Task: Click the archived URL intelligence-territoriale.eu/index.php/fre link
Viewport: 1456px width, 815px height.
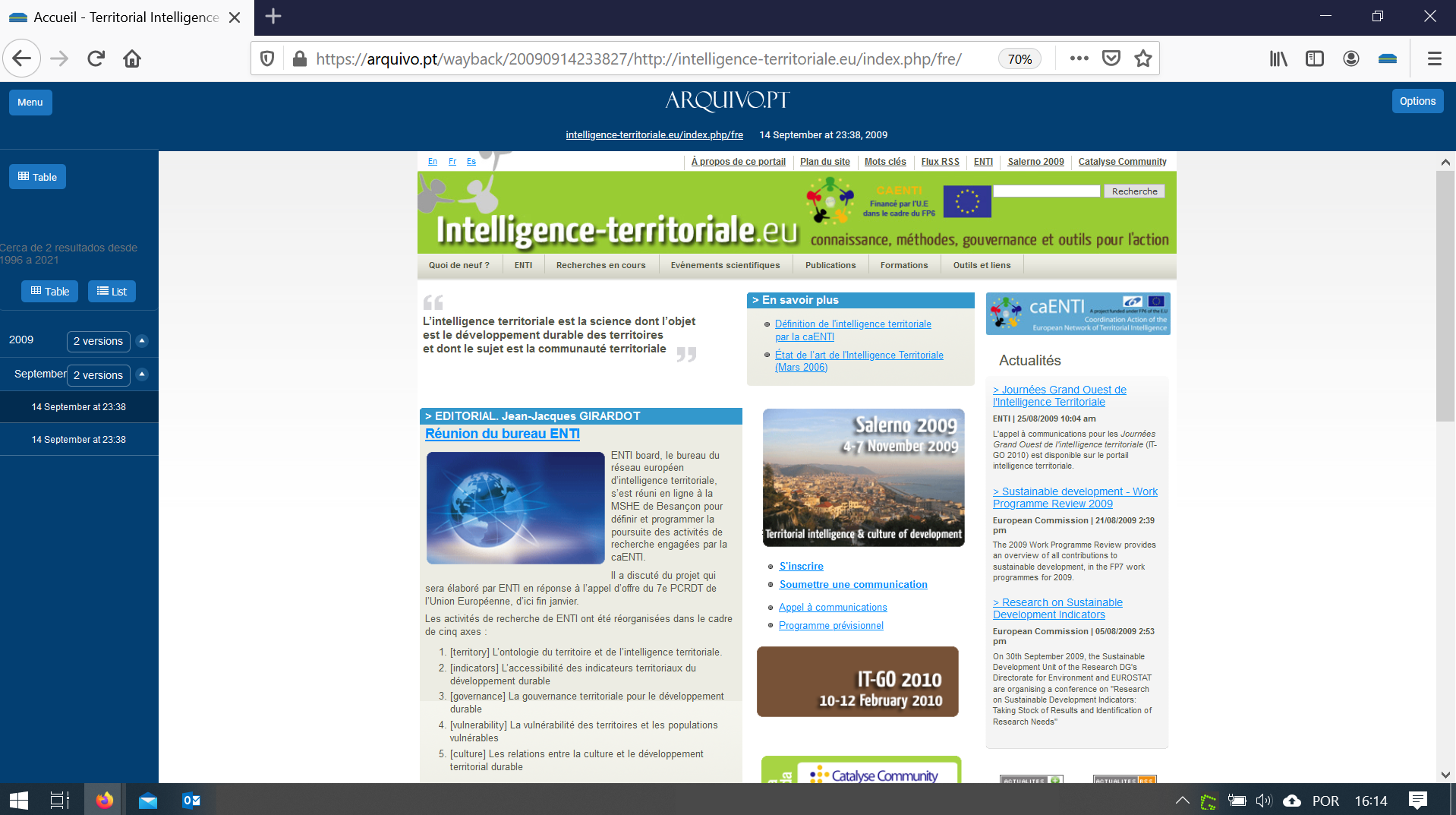Action: (x=654, y=134)
